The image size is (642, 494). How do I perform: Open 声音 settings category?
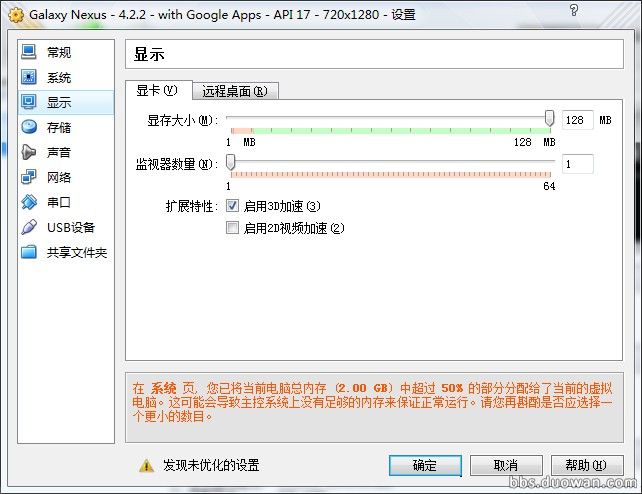click(x=66, y=152)
